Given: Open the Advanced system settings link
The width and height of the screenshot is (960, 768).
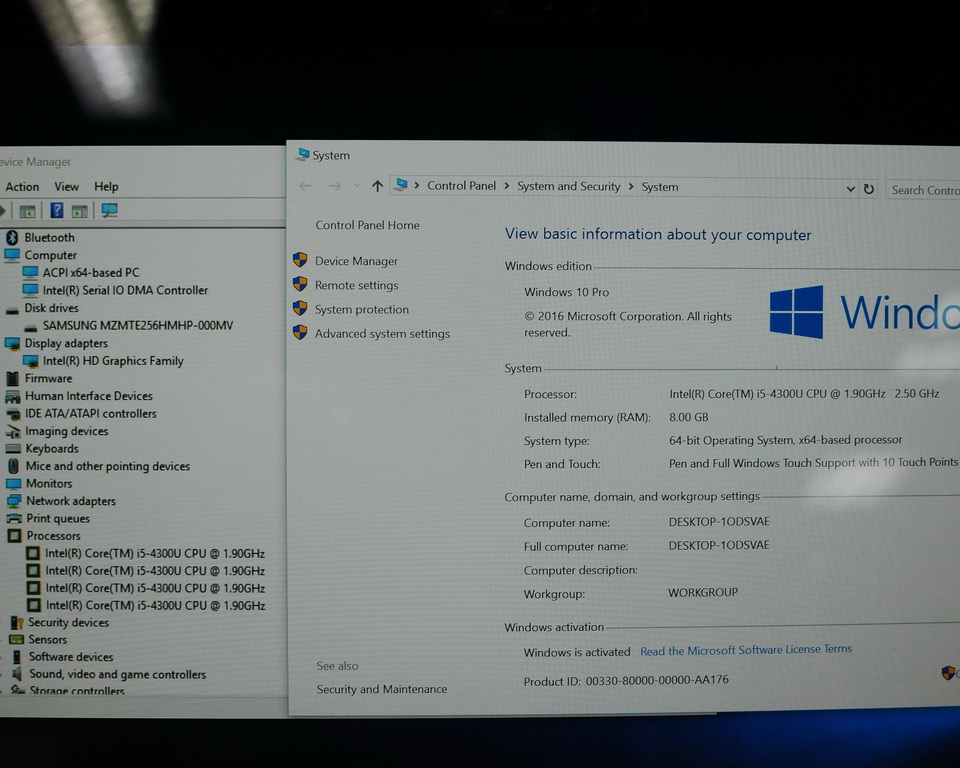Looking at the screenshot, I should tap(382, 333).
